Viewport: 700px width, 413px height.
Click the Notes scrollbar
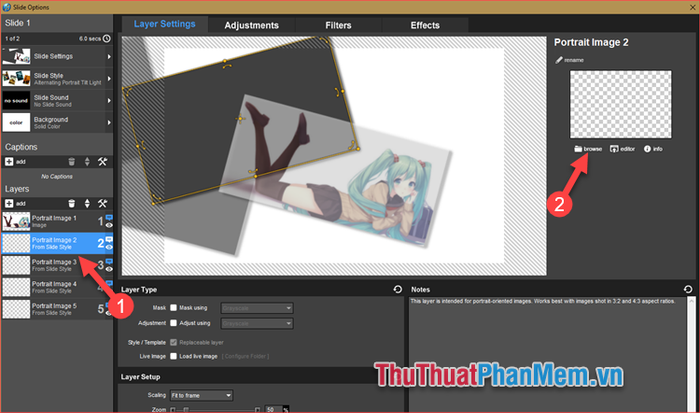[x=691, y=355]
